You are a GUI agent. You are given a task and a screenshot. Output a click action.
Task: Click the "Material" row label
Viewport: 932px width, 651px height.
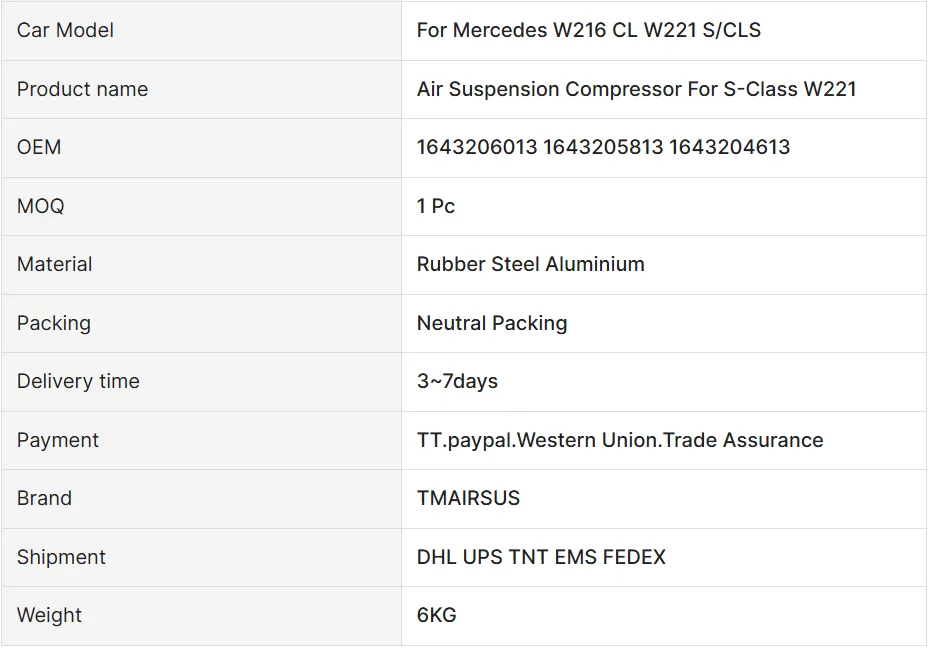55,264
